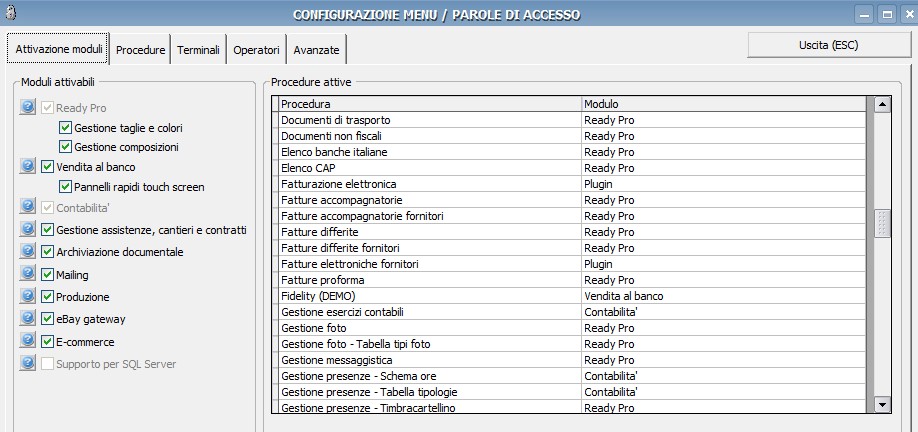Click the help icon beside E-commerce
Screen dimensions: 918x432
(28, 342)
